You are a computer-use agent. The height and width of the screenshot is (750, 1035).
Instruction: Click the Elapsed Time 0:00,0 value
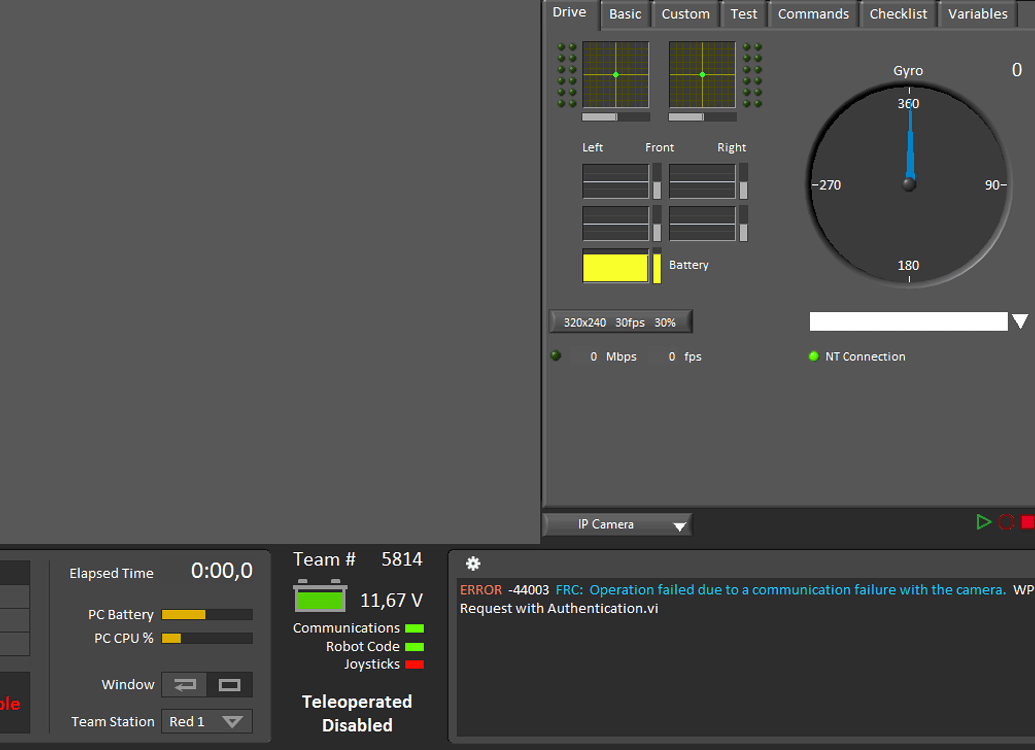click(222, 570)
